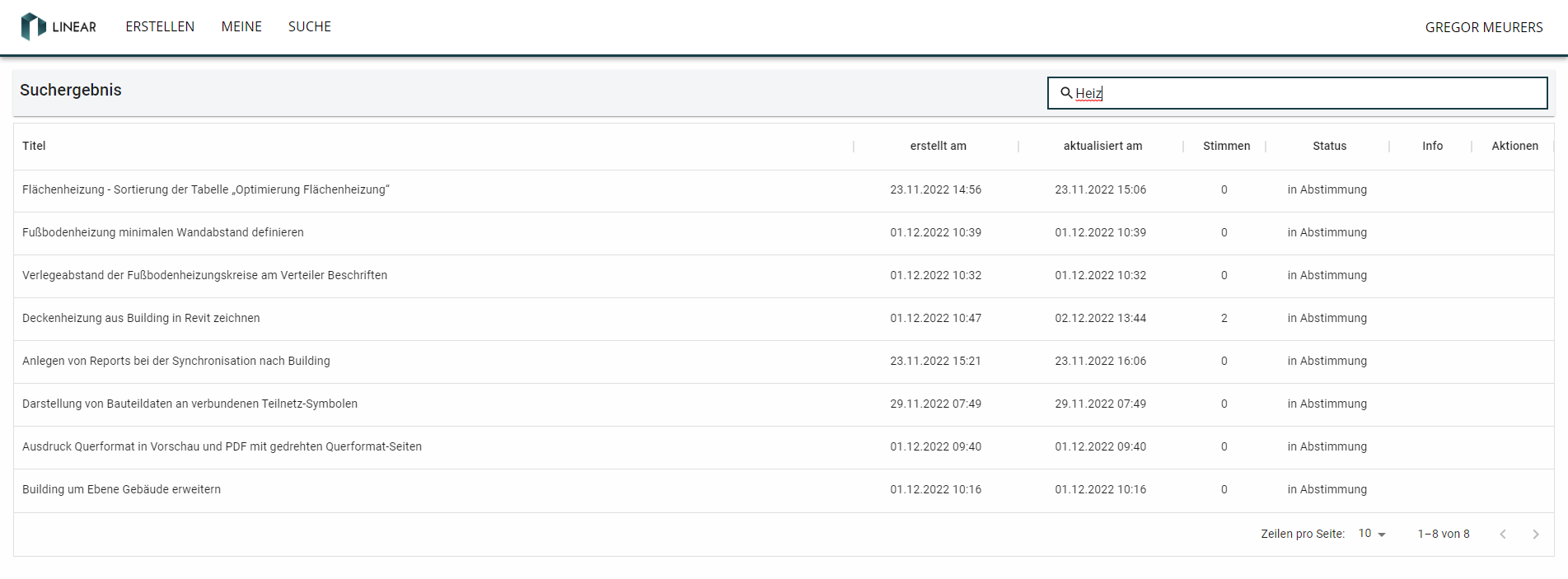1568x579 pixels.
Task: Select Building um Ebene Gebäude erweitern
Action: (121, 489)
